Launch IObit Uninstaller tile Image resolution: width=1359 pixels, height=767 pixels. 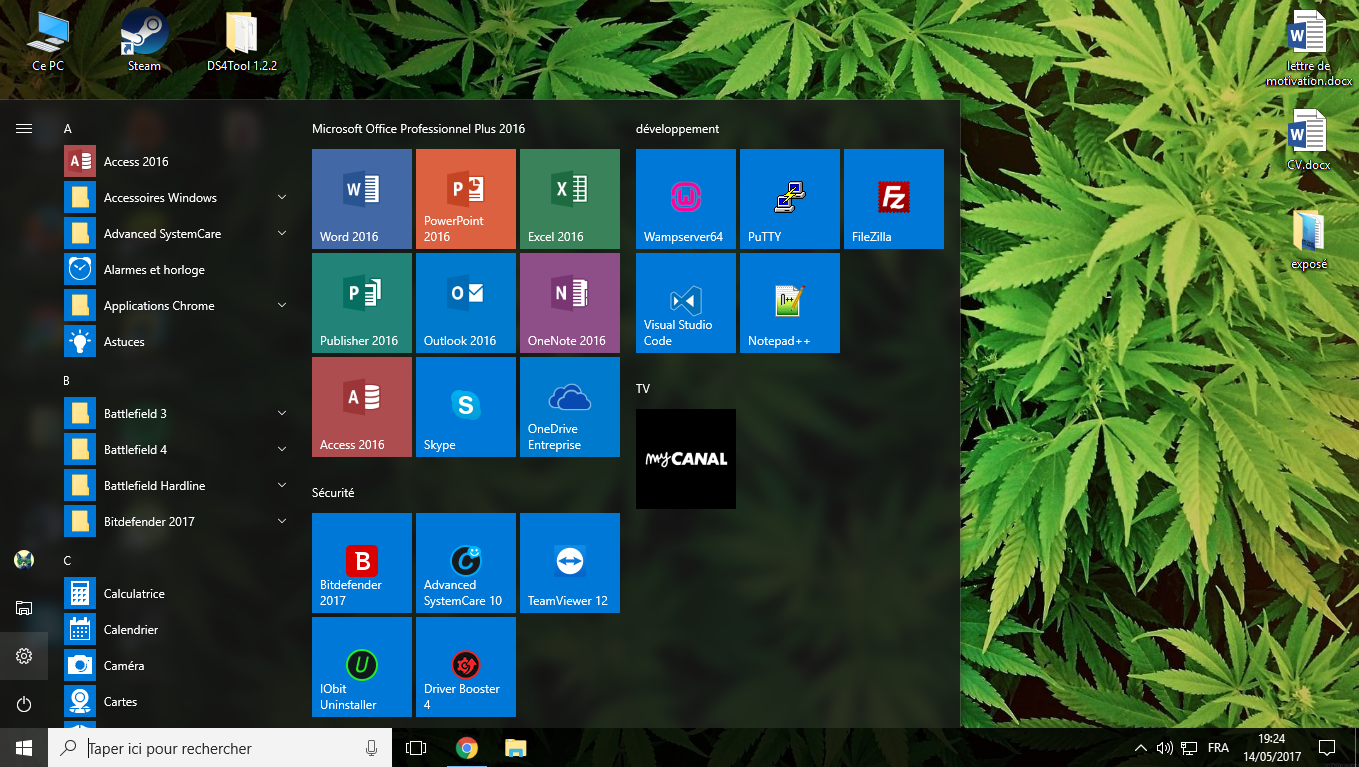[x=362, y=667]
